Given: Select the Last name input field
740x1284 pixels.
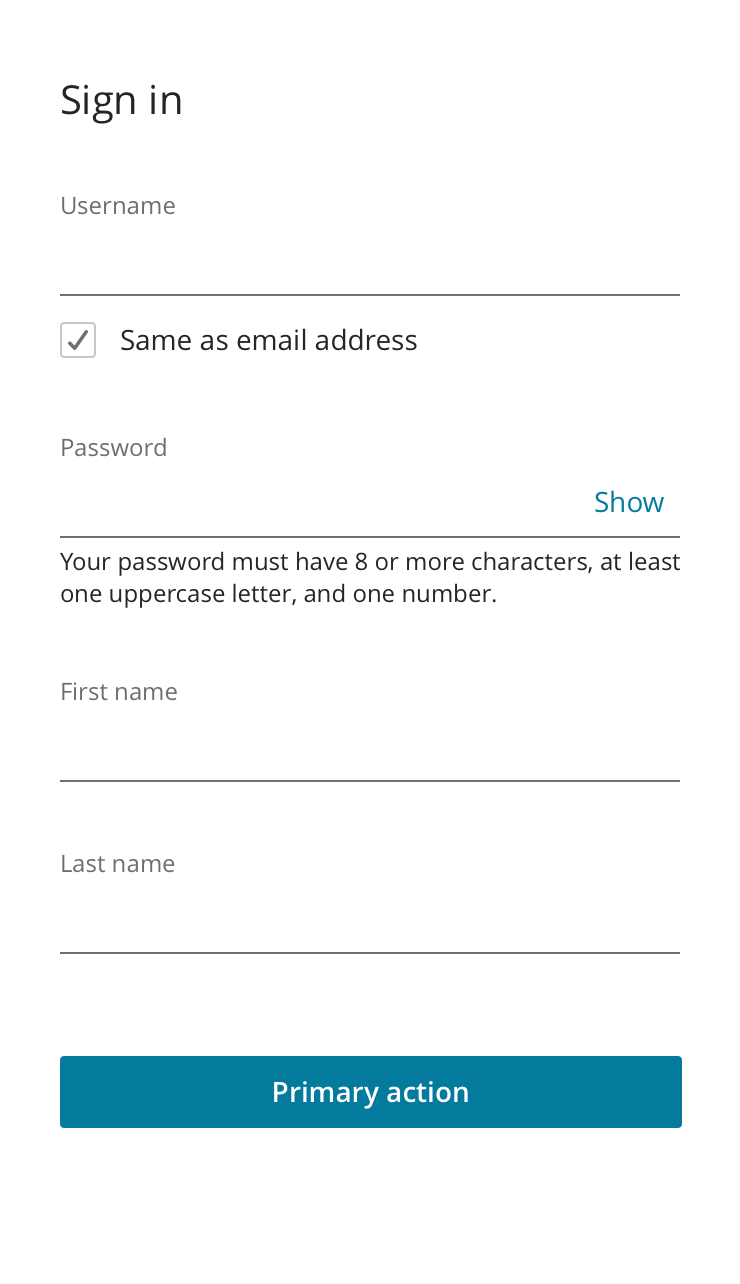Looking at the screenshot, I should 369,920.
